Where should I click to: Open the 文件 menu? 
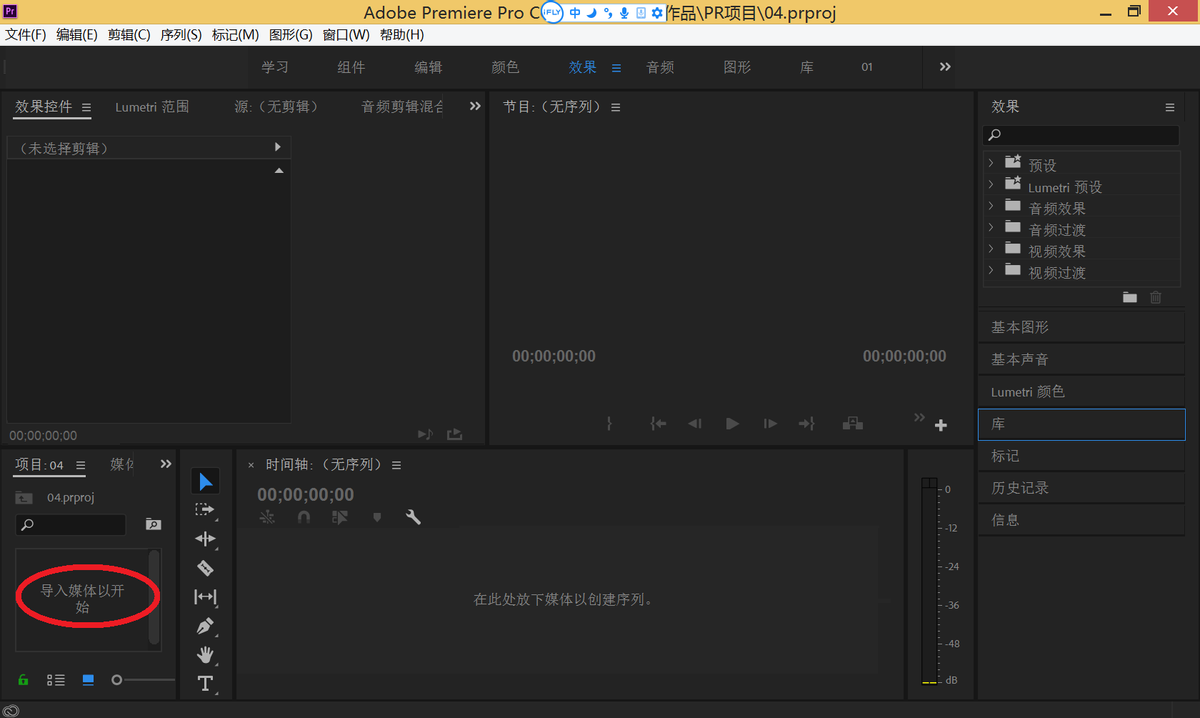(x=26, y=35)
